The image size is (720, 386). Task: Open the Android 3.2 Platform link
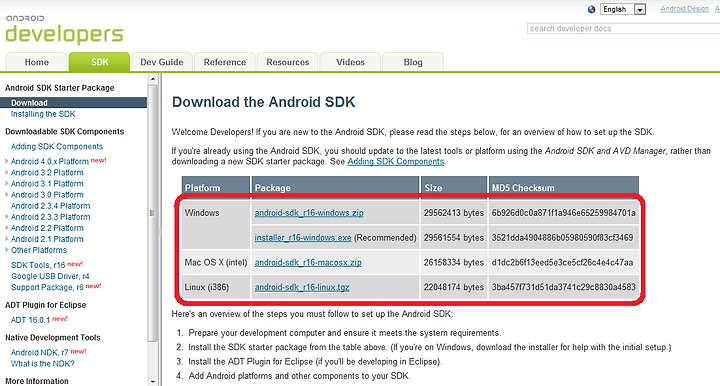(47, 173)
